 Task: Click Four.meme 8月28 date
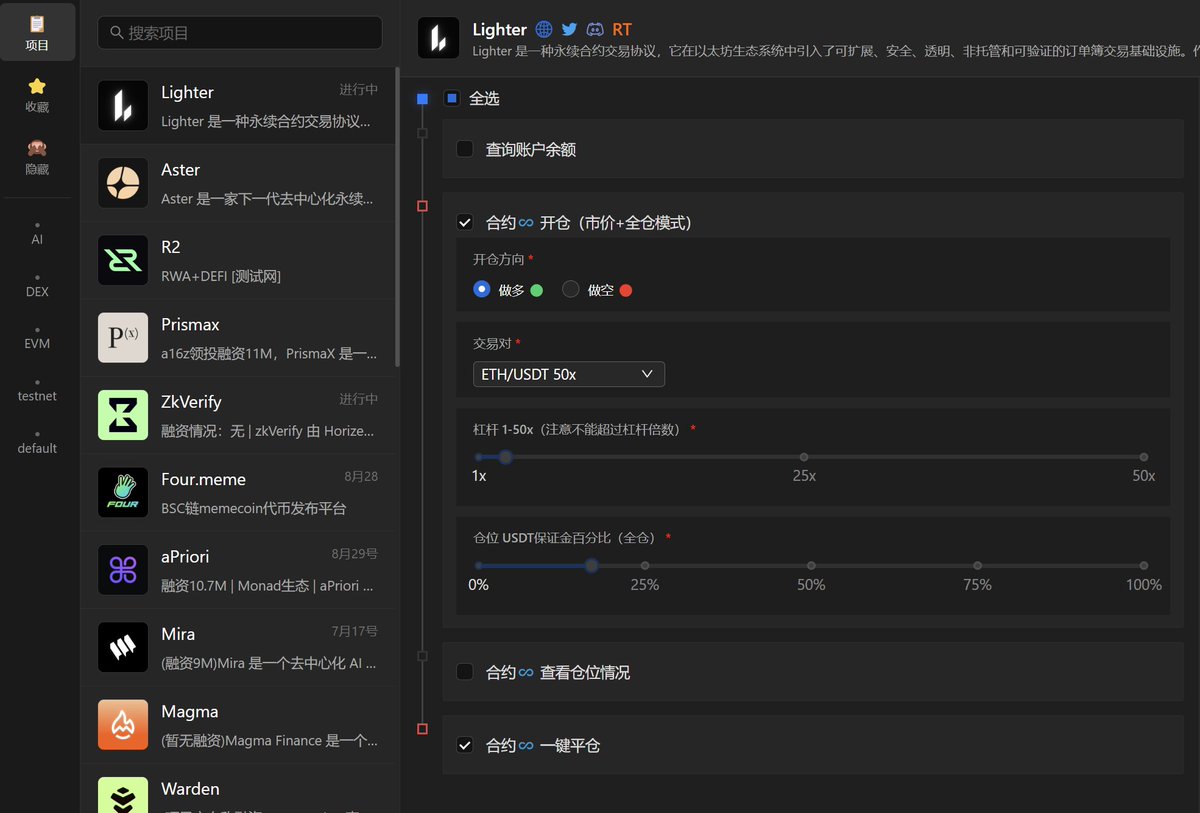[x=361, y=476]
